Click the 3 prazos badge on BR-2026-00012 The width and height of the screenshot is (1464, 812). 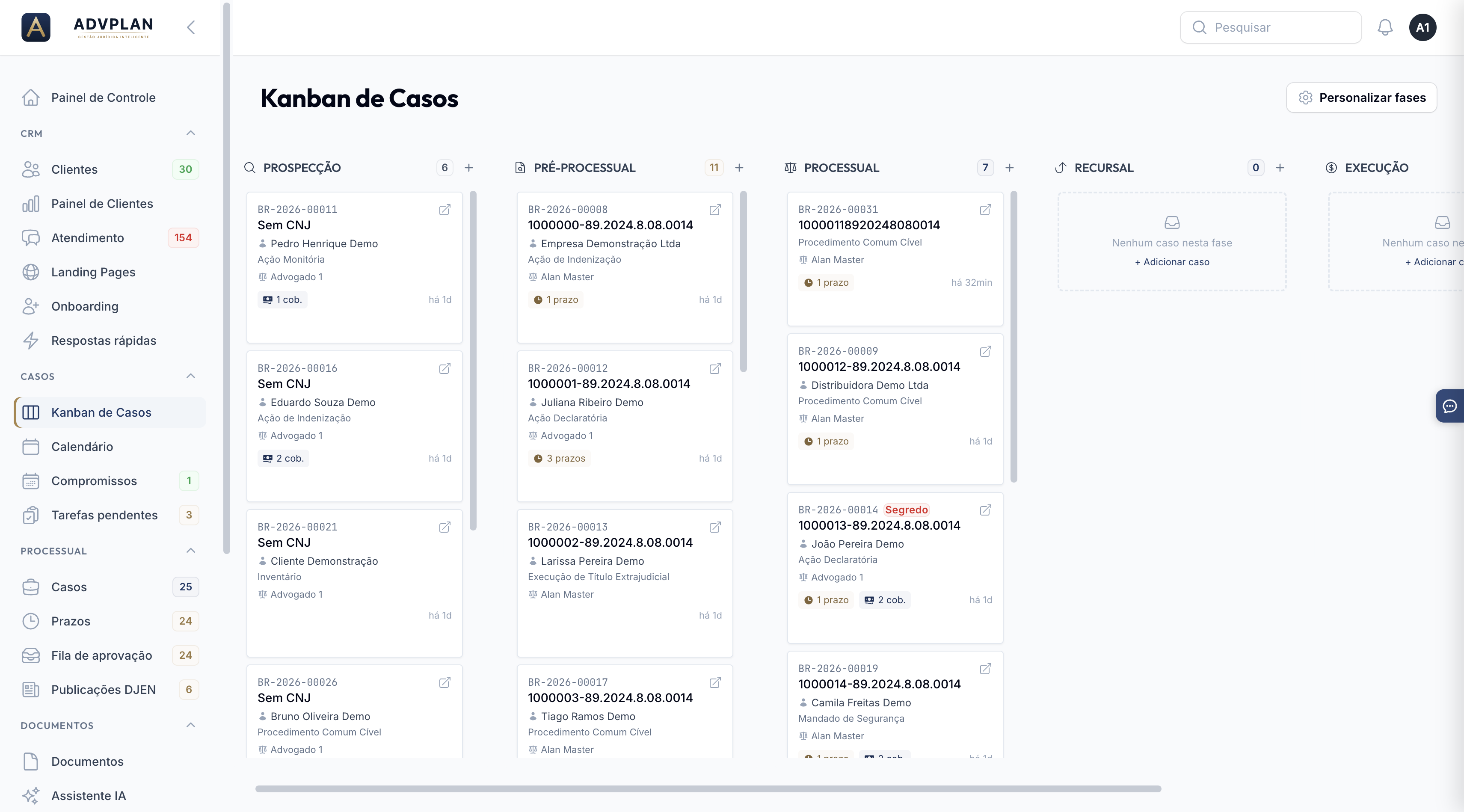(x=559, y=458)
